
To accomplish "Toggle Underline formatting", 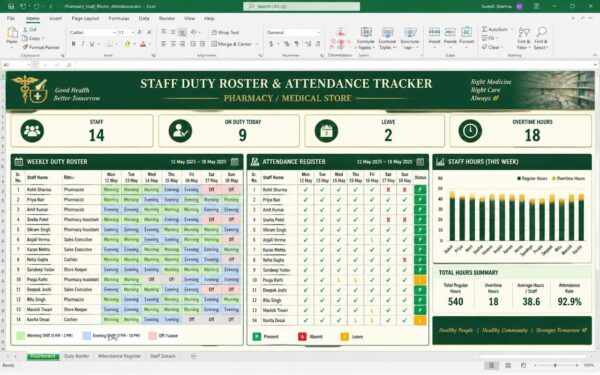I will click(x=92, y=44).
